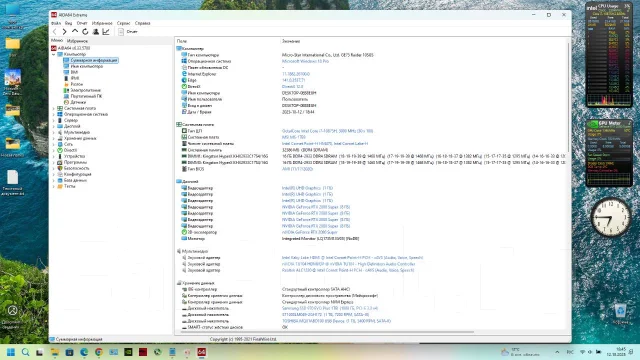Viewport: 640px width, 360px height.
Task: Select Имя компьютера in the tree
Action: [x=87, y=66]
